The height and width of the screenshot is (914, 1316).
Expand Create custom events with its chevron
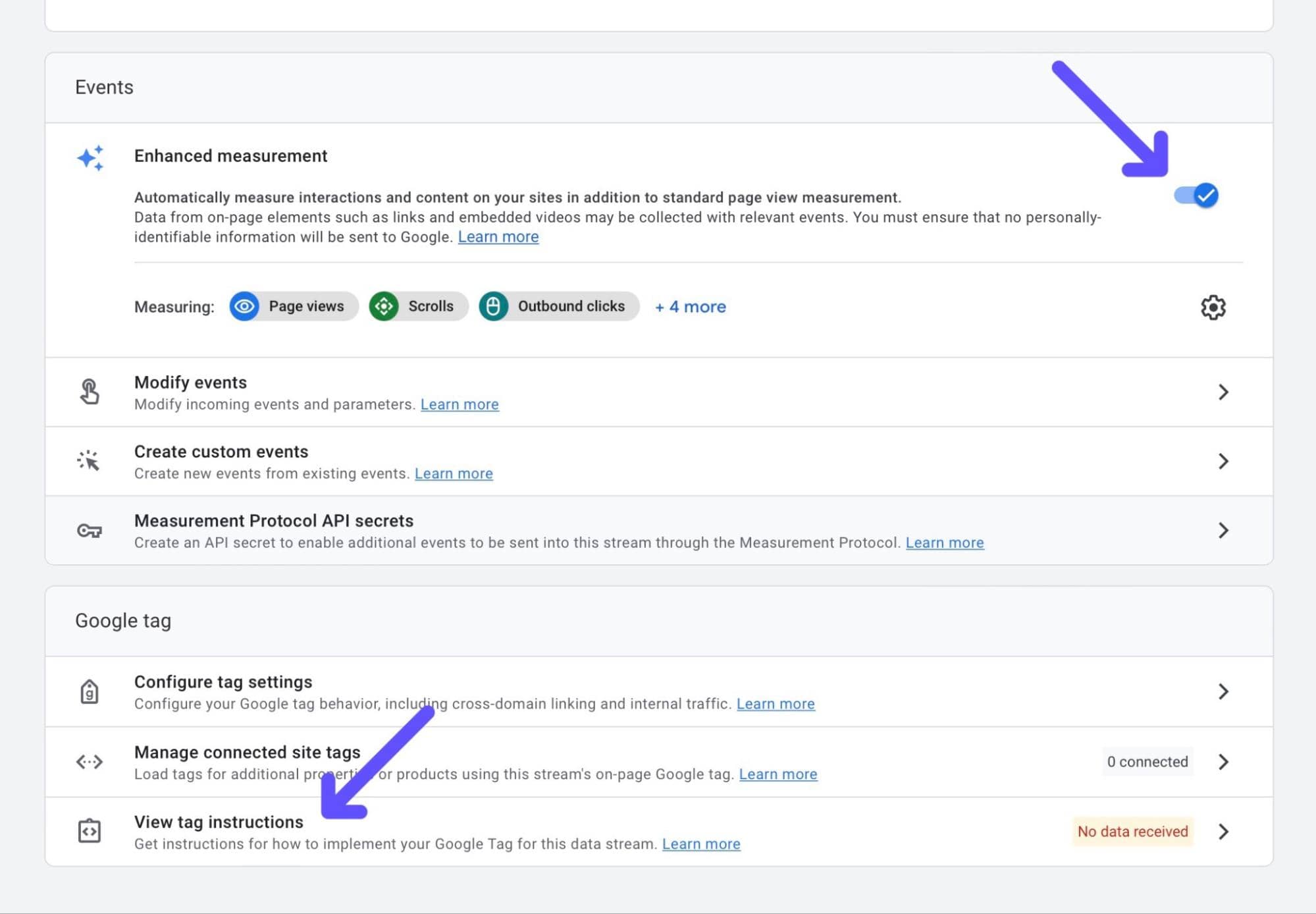tap(1223, 461)
